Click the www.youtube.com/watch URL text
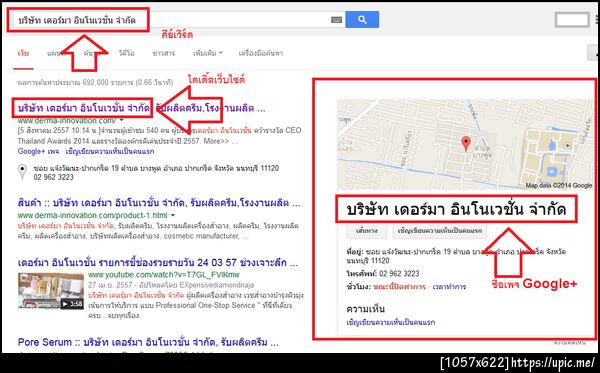 [164, 275]
